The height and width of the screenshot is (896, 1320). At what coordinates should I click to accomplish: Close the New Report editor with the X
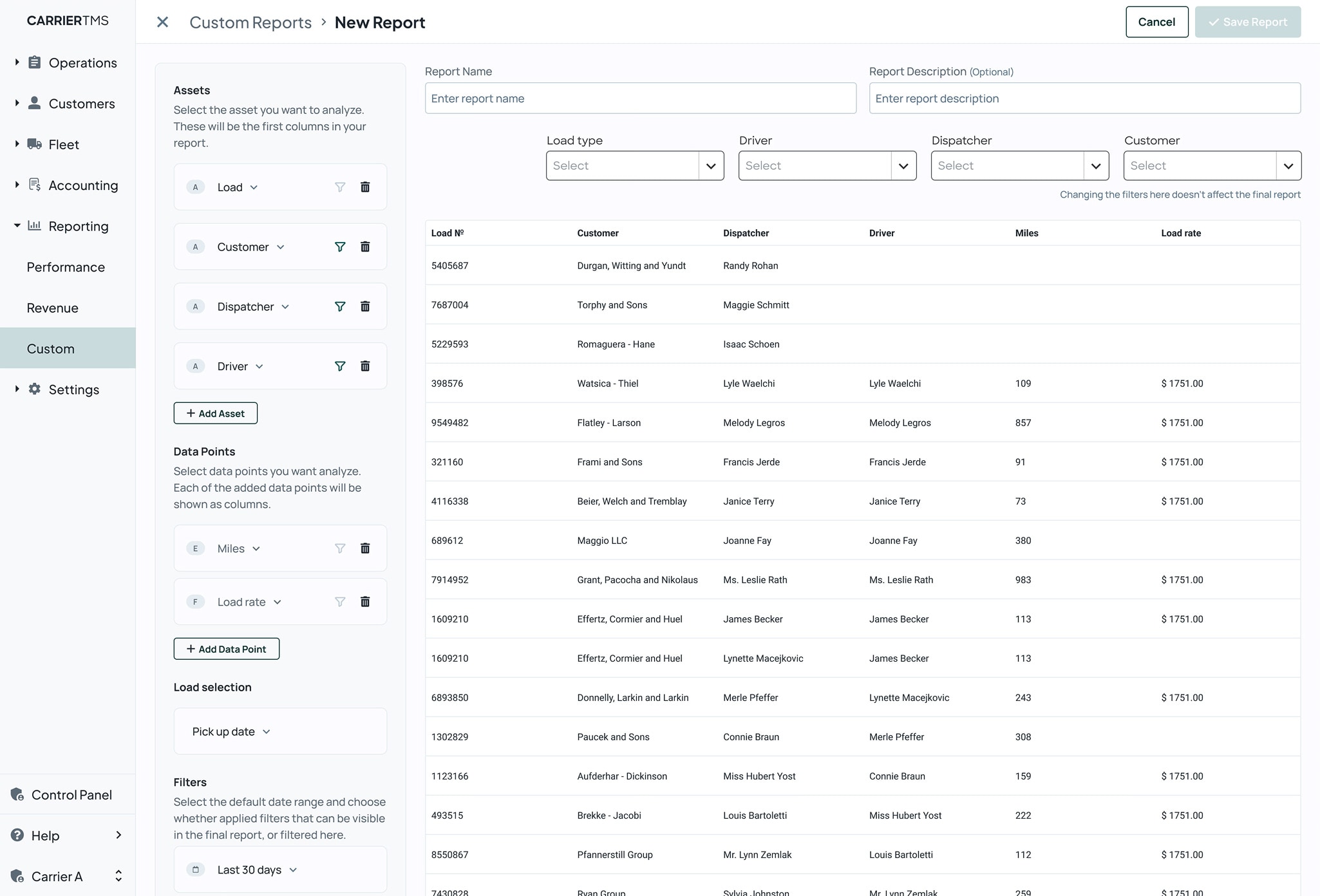click(x=162, y=22)
